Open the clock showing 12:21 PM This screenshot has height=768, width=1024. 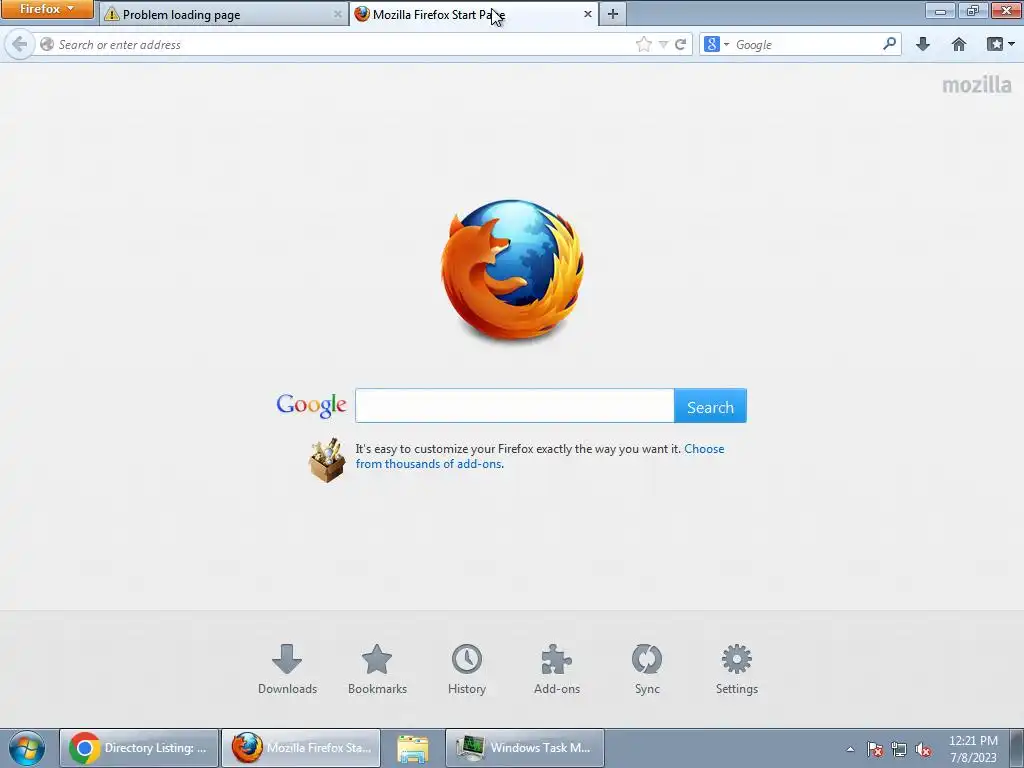(x=973, y=748)
